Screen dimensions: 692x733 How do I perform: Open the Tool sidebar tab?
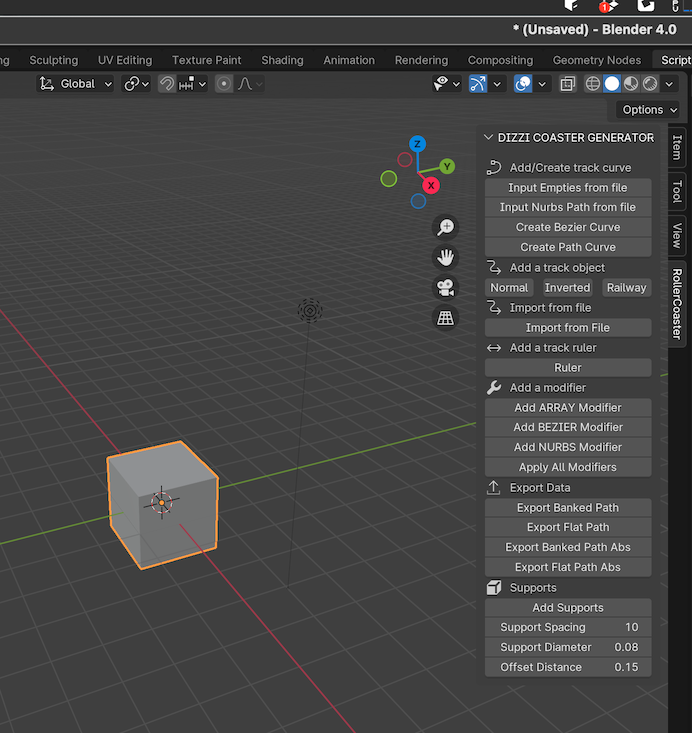(x=677, y=192)
